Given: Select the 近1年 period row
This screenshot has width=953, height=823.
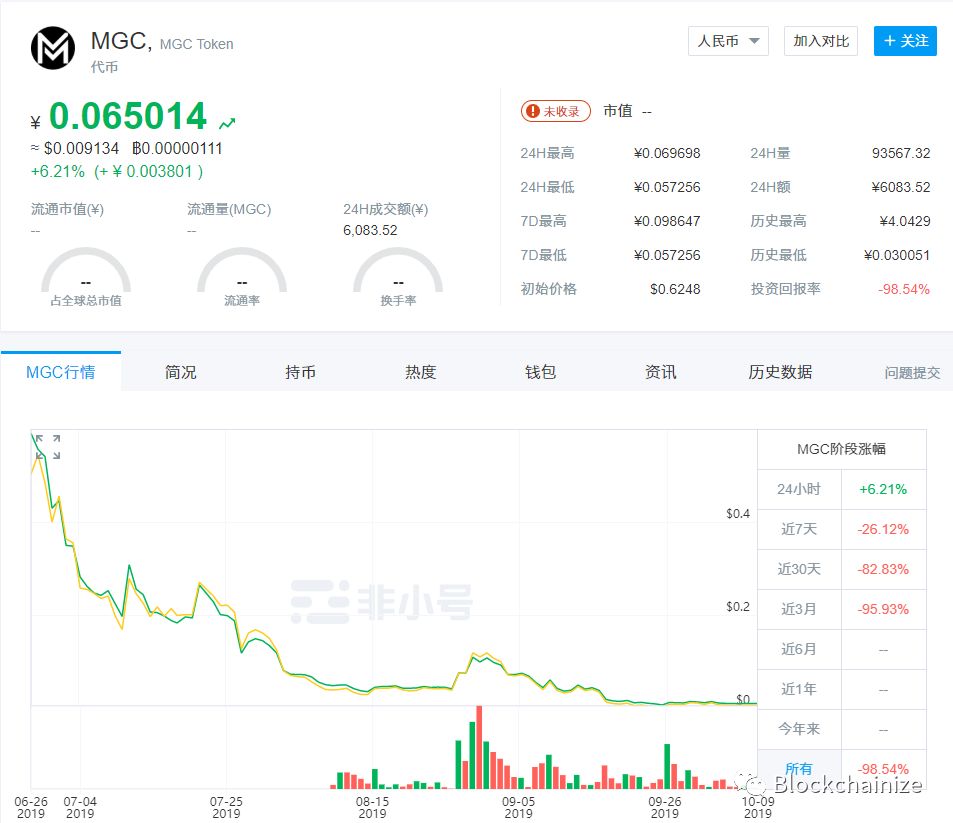Looking at the screenshot, I should tap(842, 689).
